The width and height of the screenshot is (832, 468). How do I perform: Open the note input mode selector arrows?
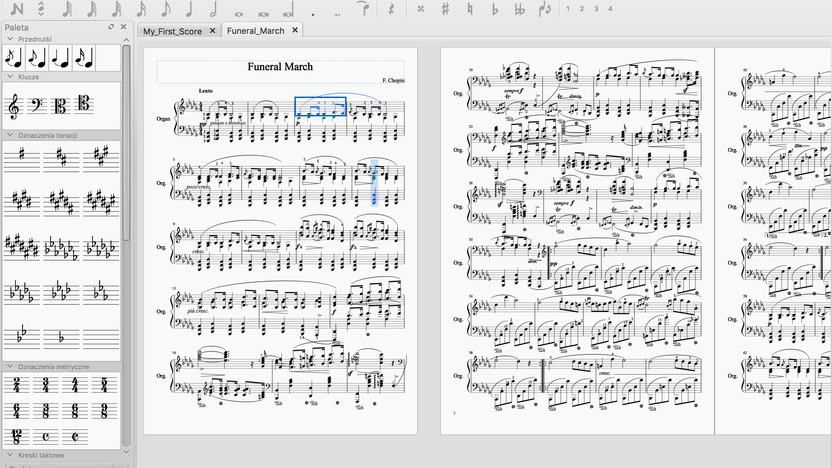(41, 8)
